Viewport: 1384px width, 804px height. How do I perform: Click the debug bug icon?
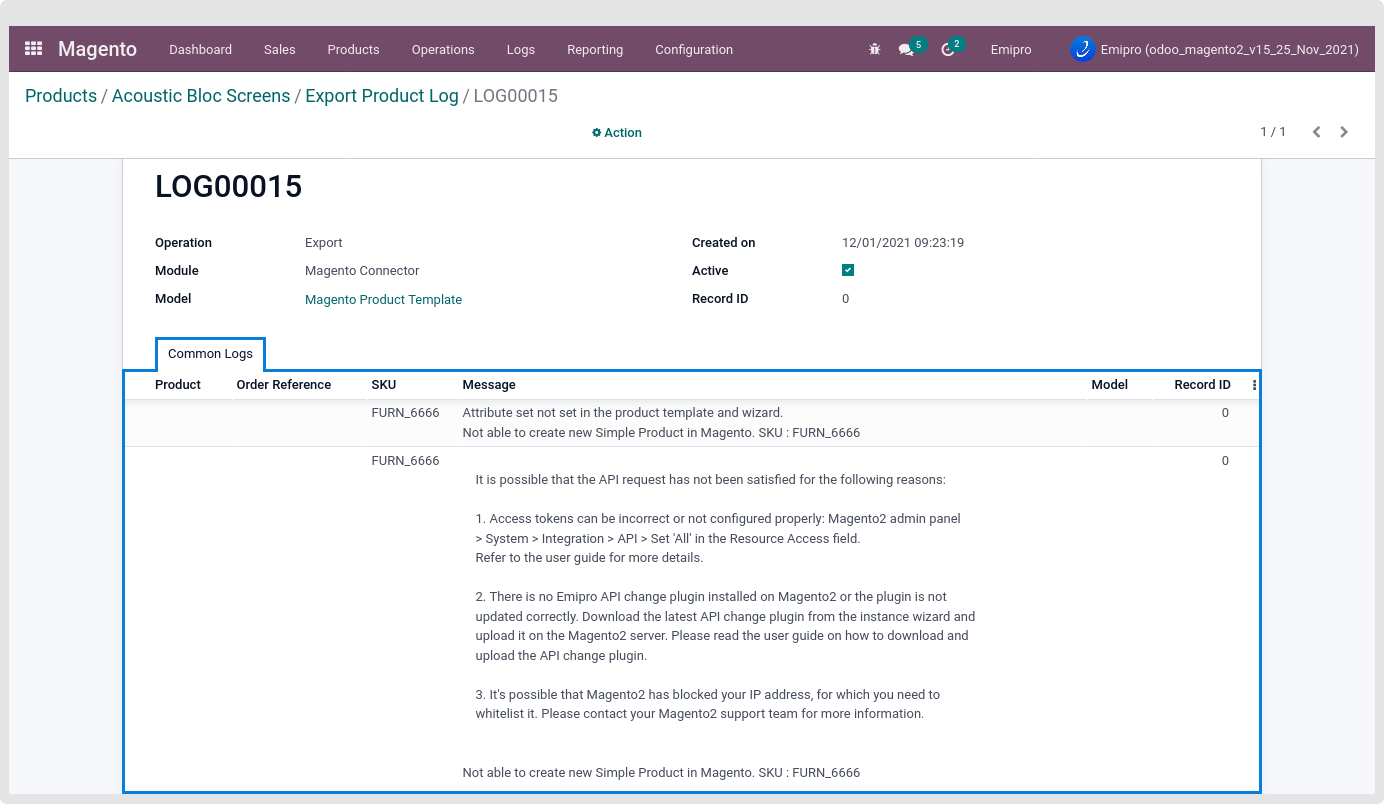[x=875, y=49]
